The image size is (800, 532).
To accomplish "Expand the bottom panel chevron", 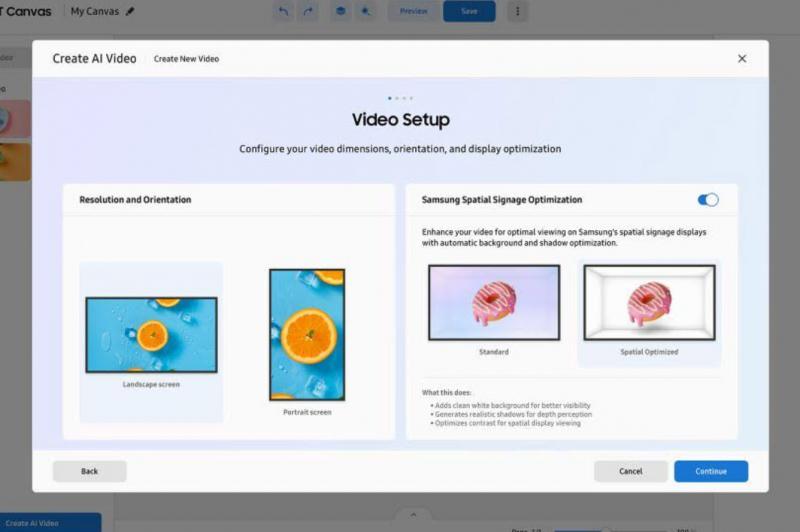I will [x=414, y=515].
